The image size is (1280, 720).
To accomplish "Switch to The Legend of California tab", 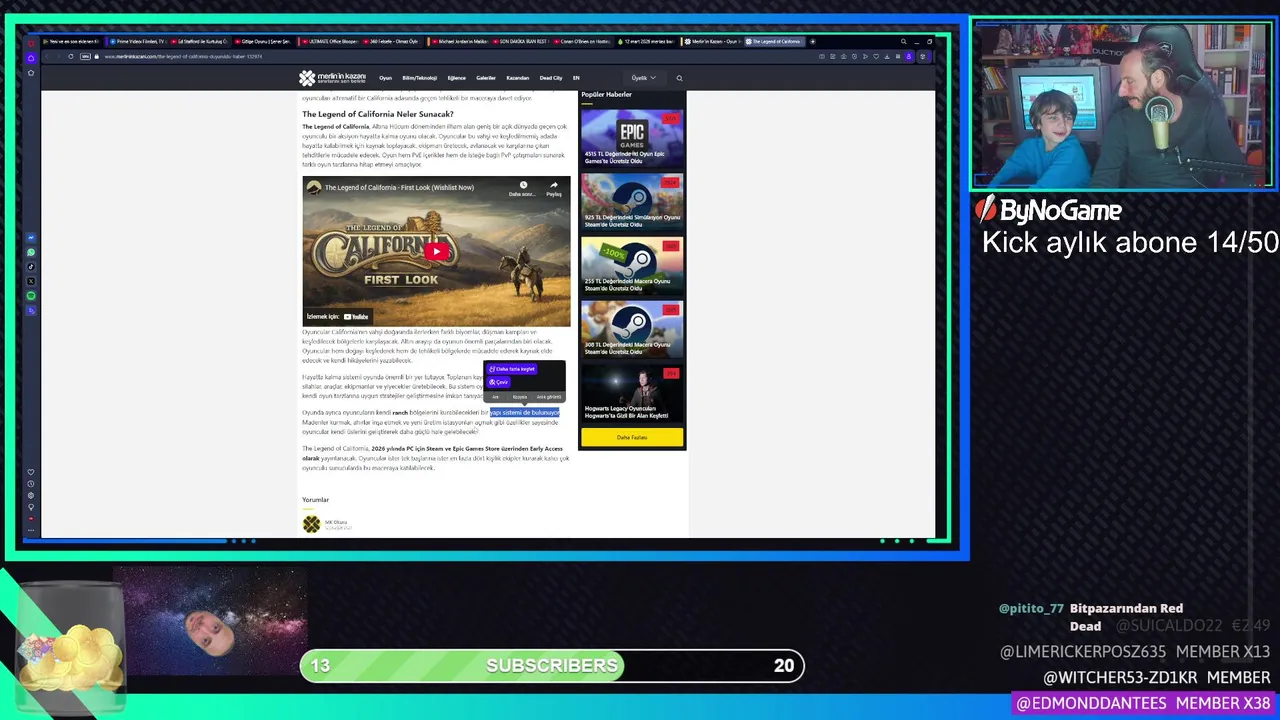I will tap(775, 42).
